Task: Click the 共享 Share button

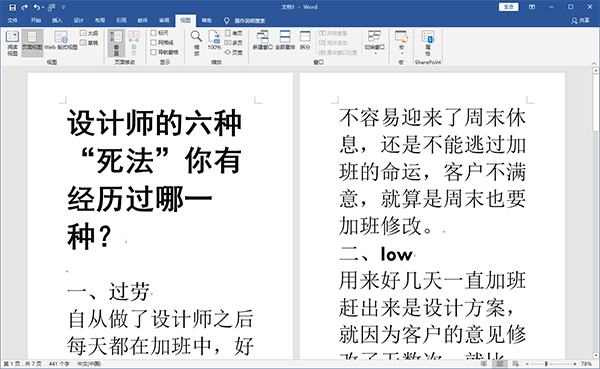Action: [580, 21]
